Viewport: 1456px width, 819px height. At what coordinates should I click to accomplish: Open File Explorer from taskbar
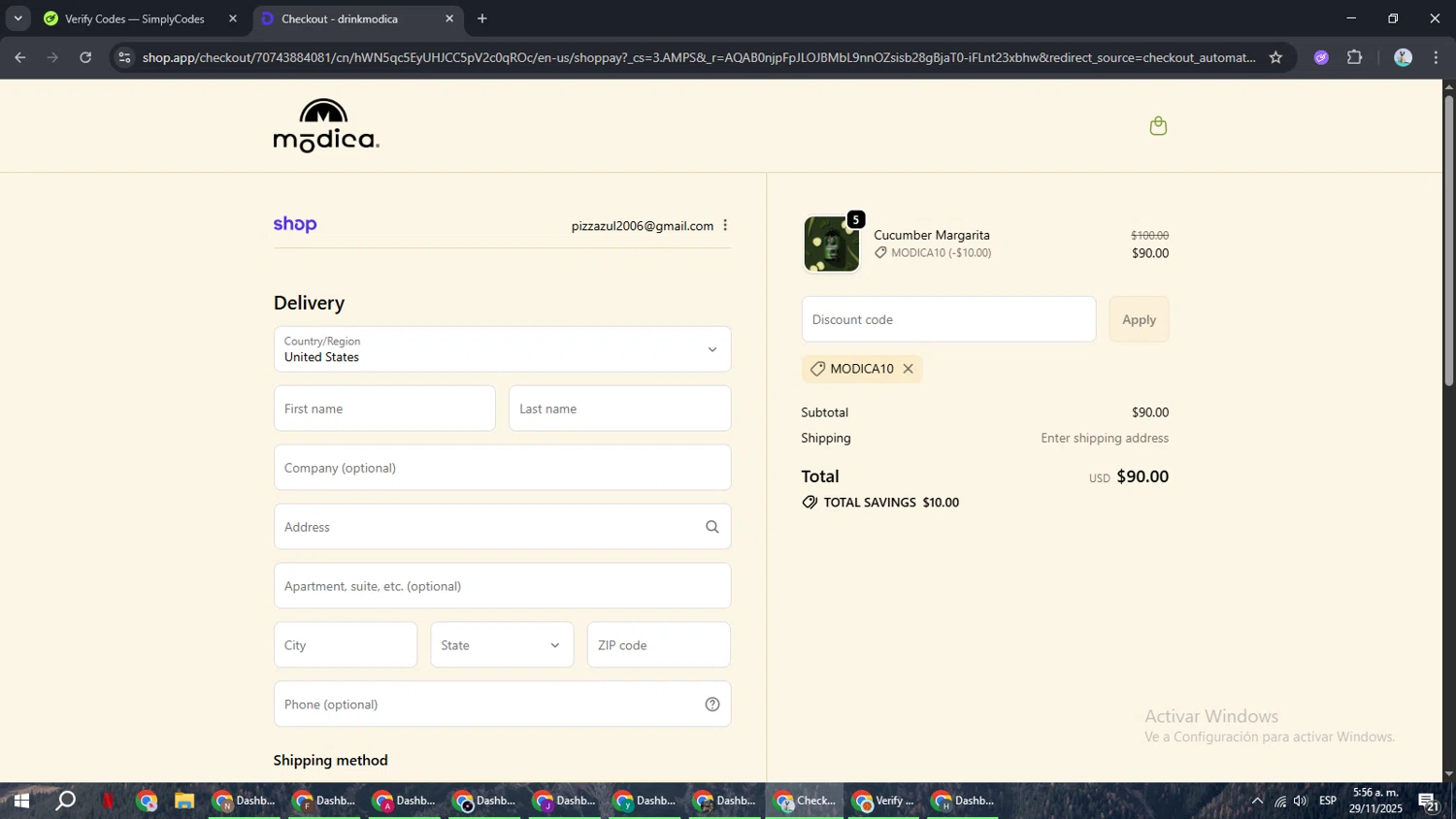[184, 802]
